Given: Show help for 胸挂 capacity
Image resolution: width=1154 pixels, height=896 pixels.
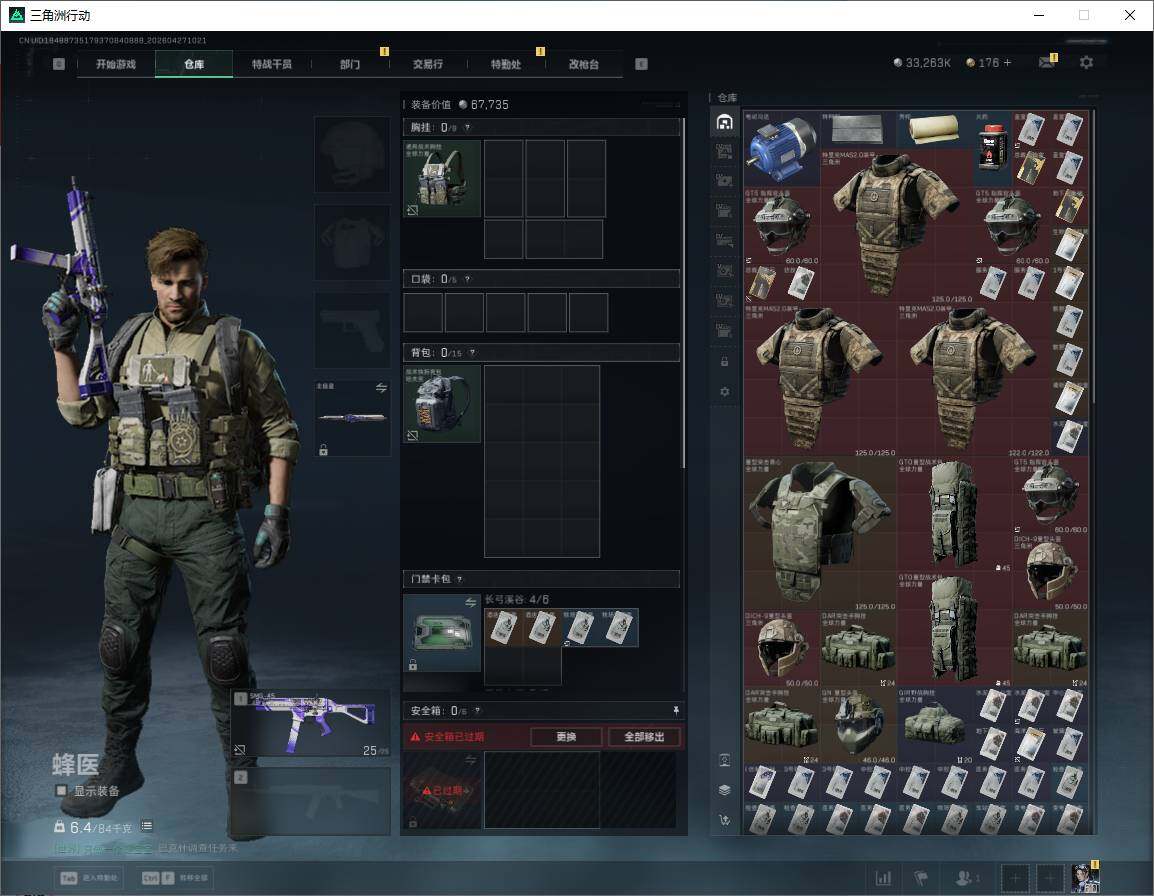Looking at the screenshot, I should point(467,127).
